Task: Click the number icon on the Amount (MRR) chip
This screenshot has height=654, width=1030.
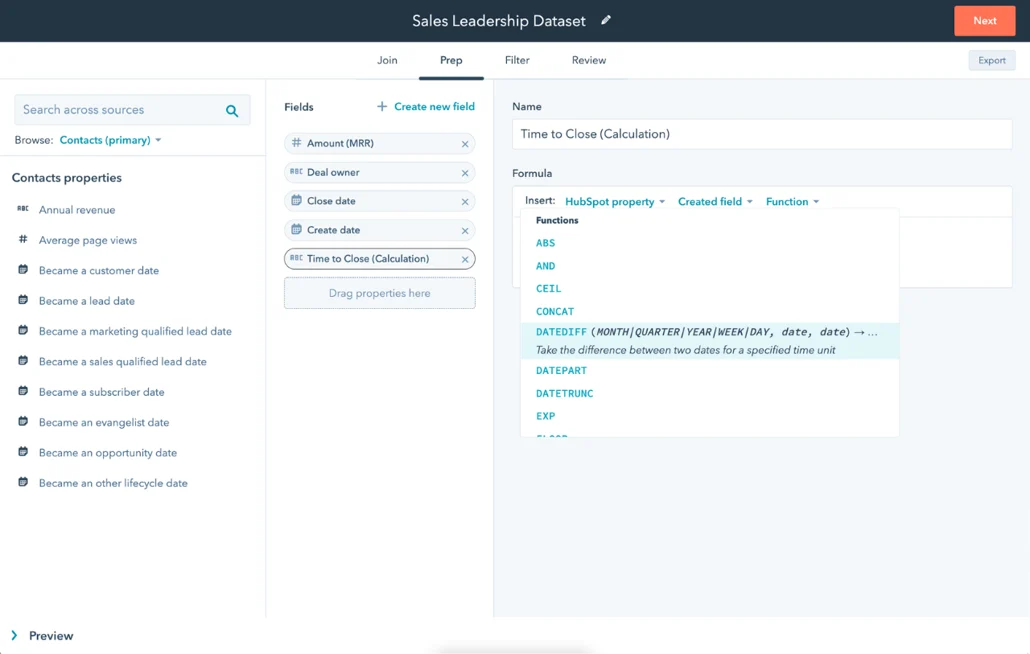Action: click(x=297, y=144)
